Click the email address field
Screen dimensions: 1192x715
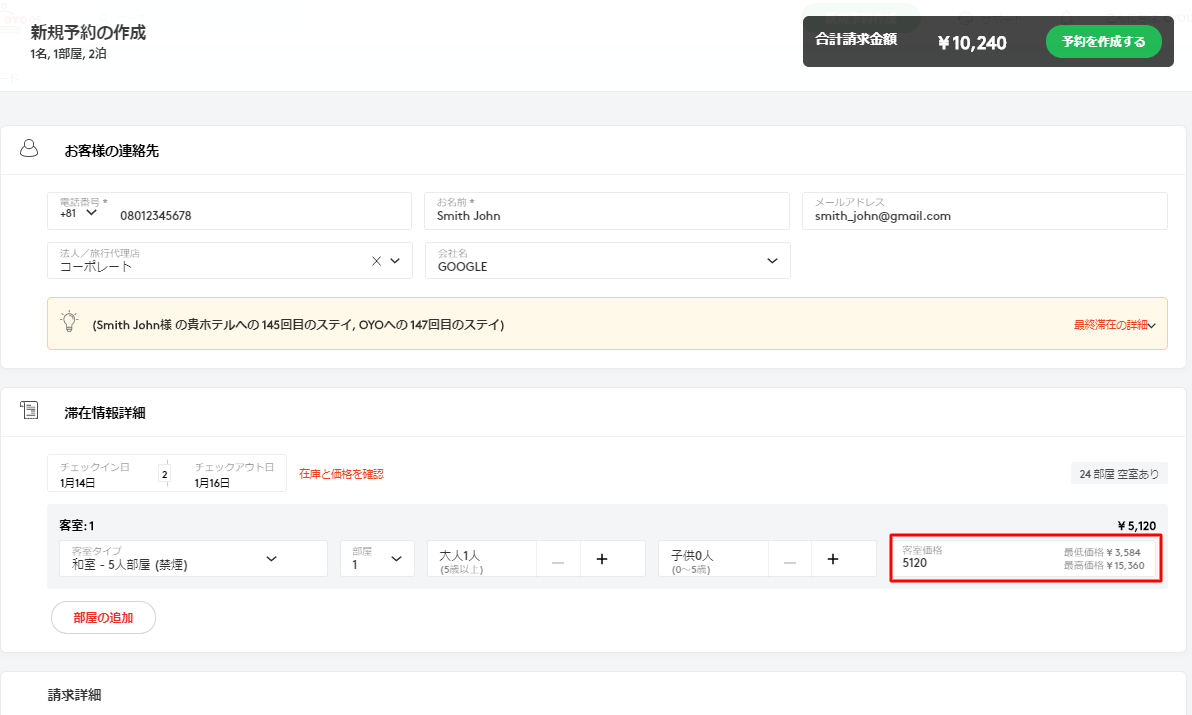pyautogui.click(x=984, y=211)
